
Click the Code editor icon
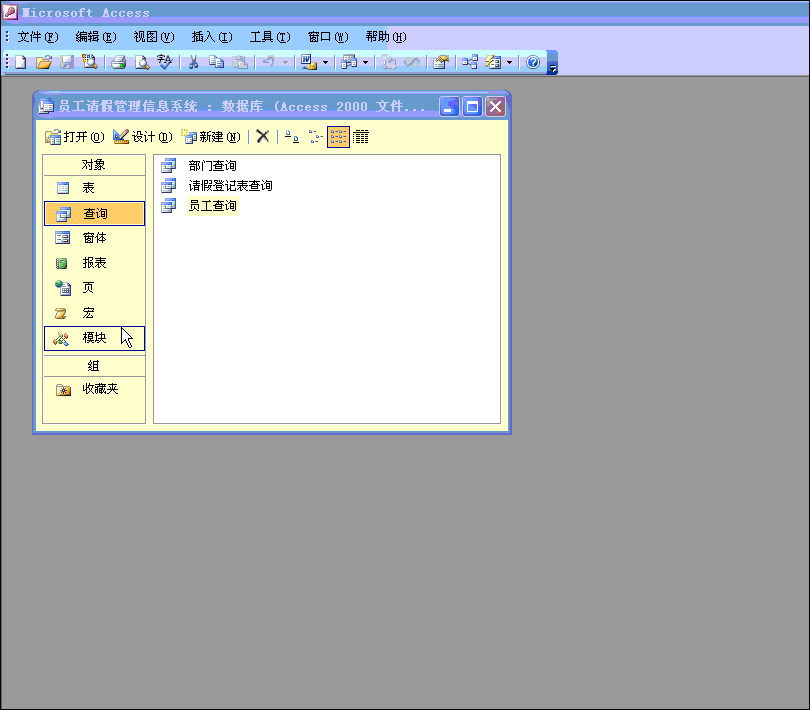point(389,63)
